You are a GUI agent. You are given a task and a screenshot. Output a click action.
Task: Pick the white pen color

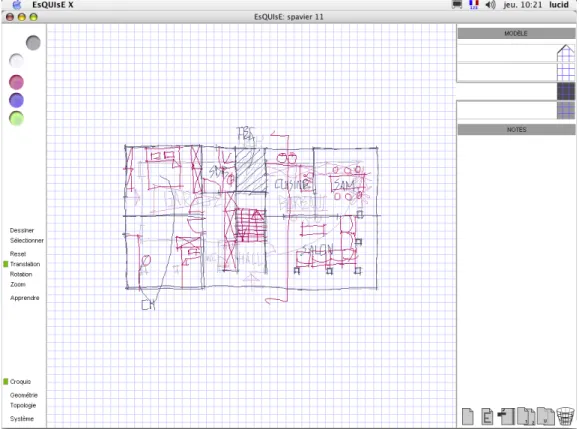pos(16,61)
